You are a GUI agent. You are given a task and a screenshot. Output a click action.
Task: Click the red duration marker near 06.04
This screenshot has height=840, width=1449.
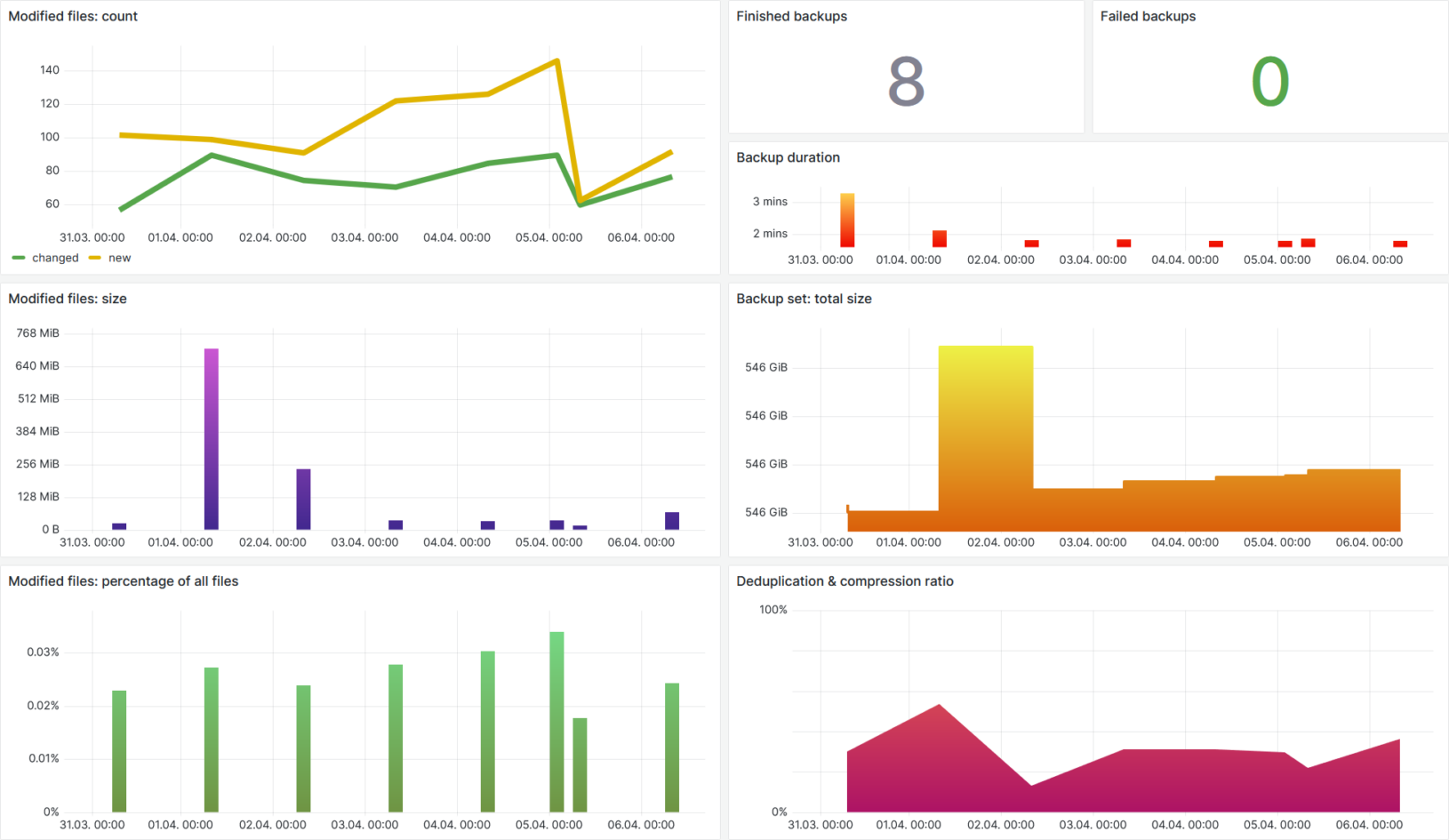coord(1400,244)
